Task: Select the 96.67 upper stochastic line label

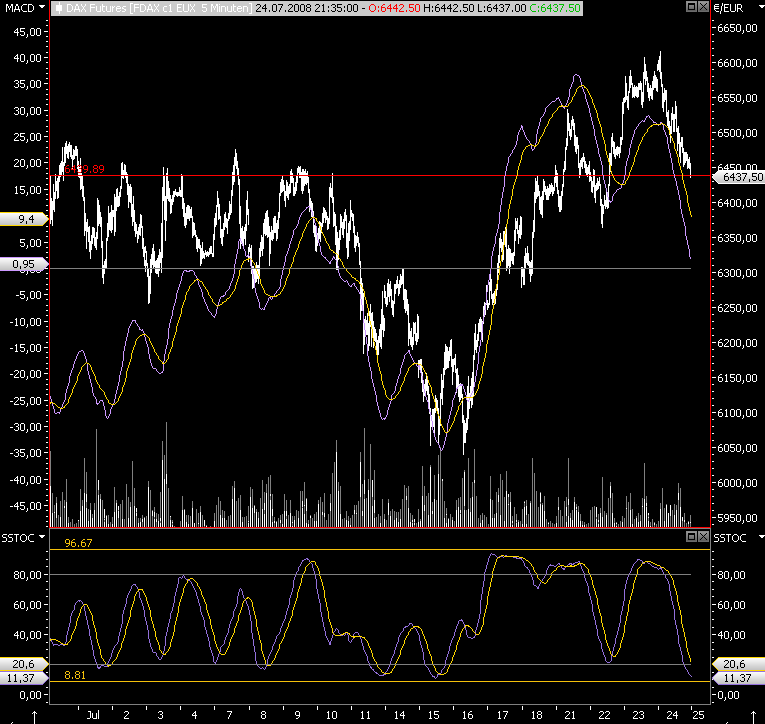Action: [x=78, y=543]
